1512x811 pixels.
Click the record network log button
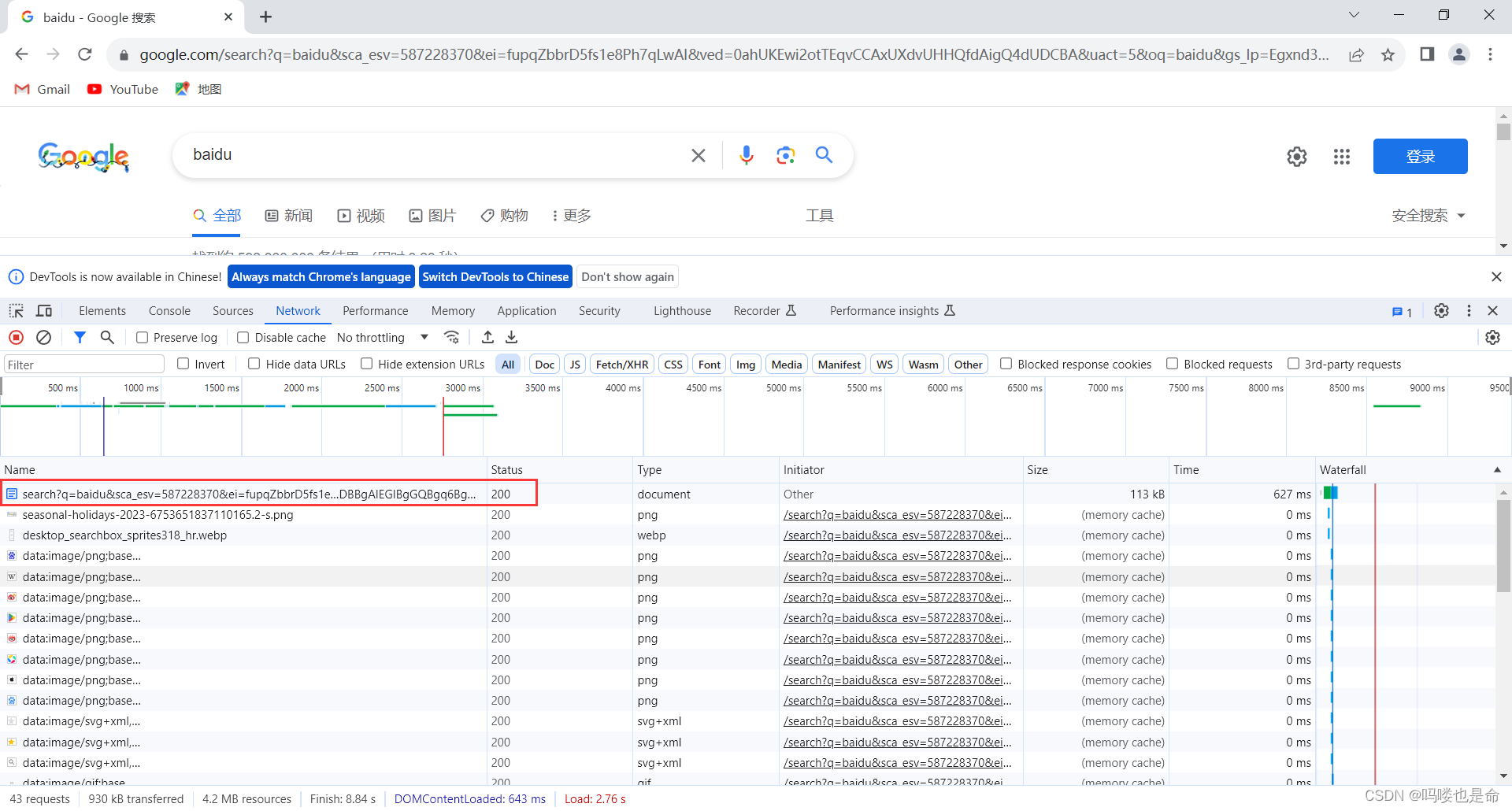coord(16,338)
